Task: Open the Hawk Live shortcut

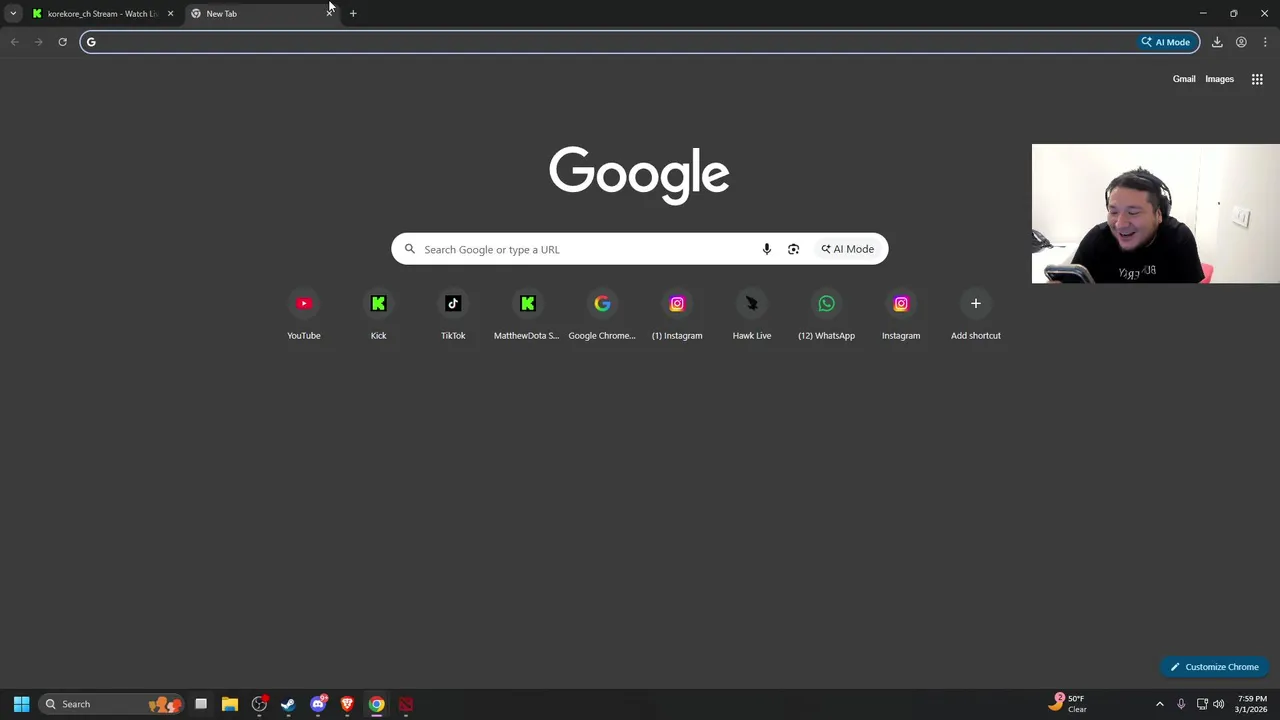Action: click(752, 315)
